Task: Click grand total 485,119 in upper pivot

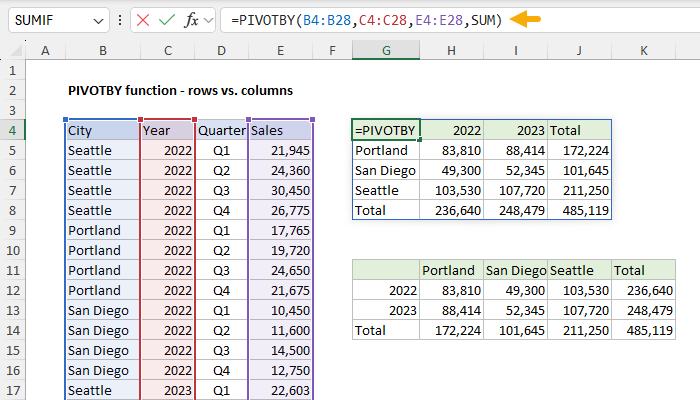Action: (x=579, y=210)
